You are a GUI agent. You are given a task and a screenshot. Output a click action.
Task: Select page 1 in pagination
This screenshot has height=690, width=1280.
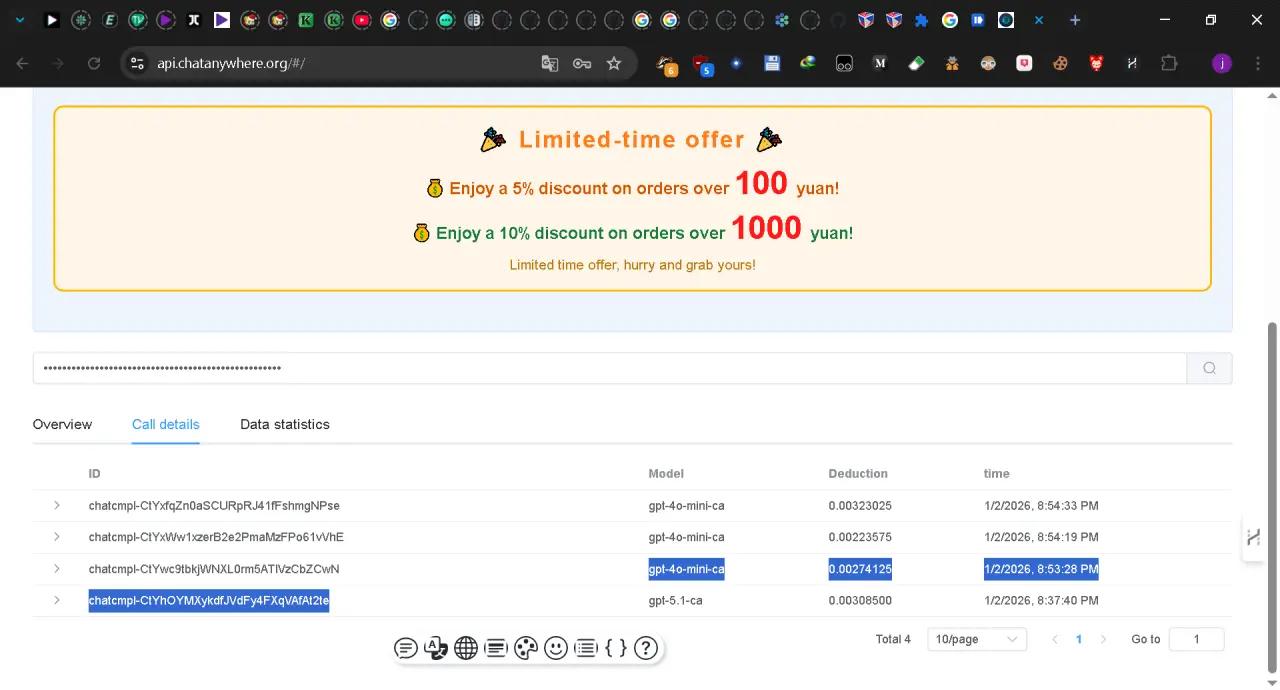click(x=1079, y=639)
